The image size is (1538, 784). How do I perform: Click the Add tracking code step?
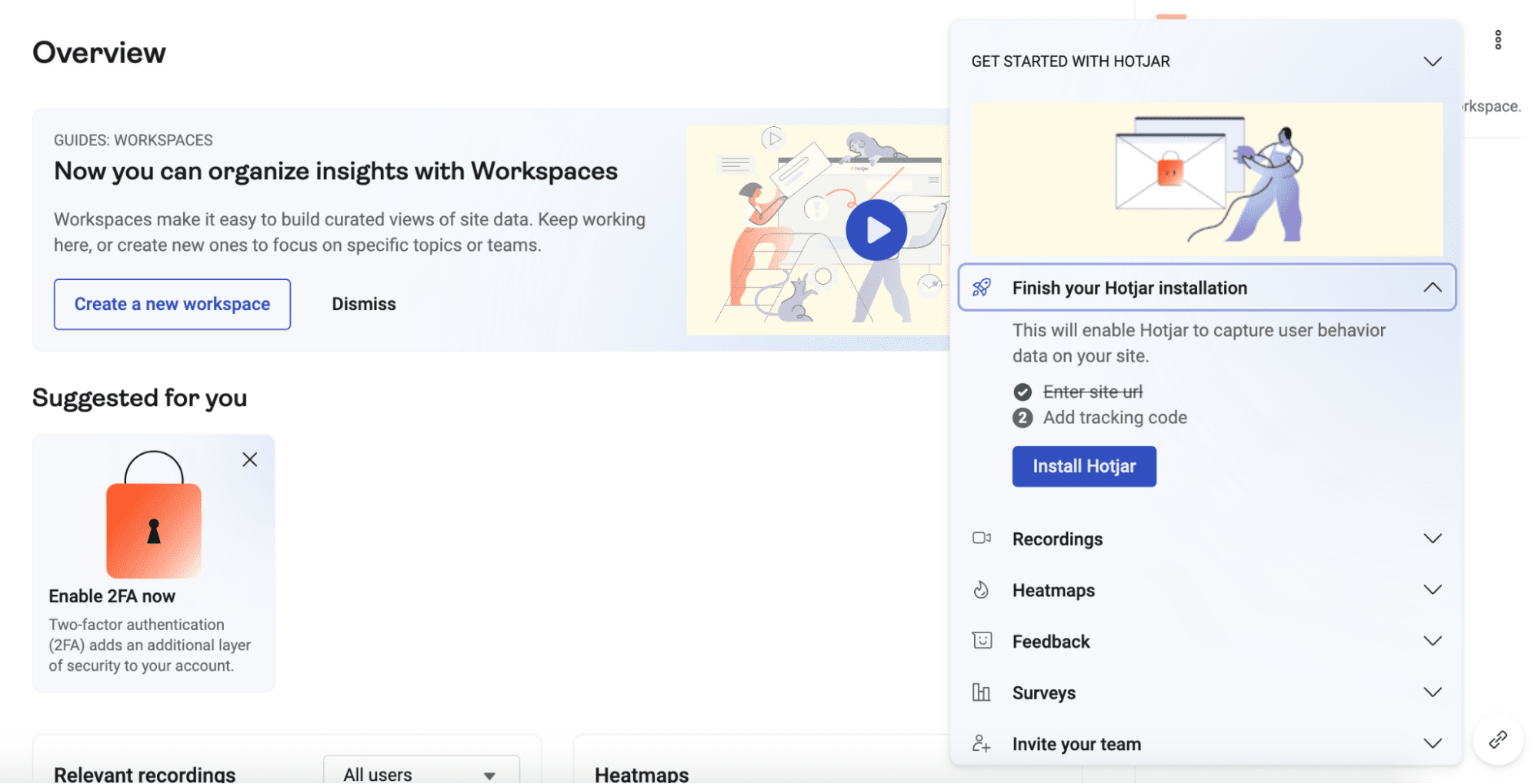(x=1115, y=418)
